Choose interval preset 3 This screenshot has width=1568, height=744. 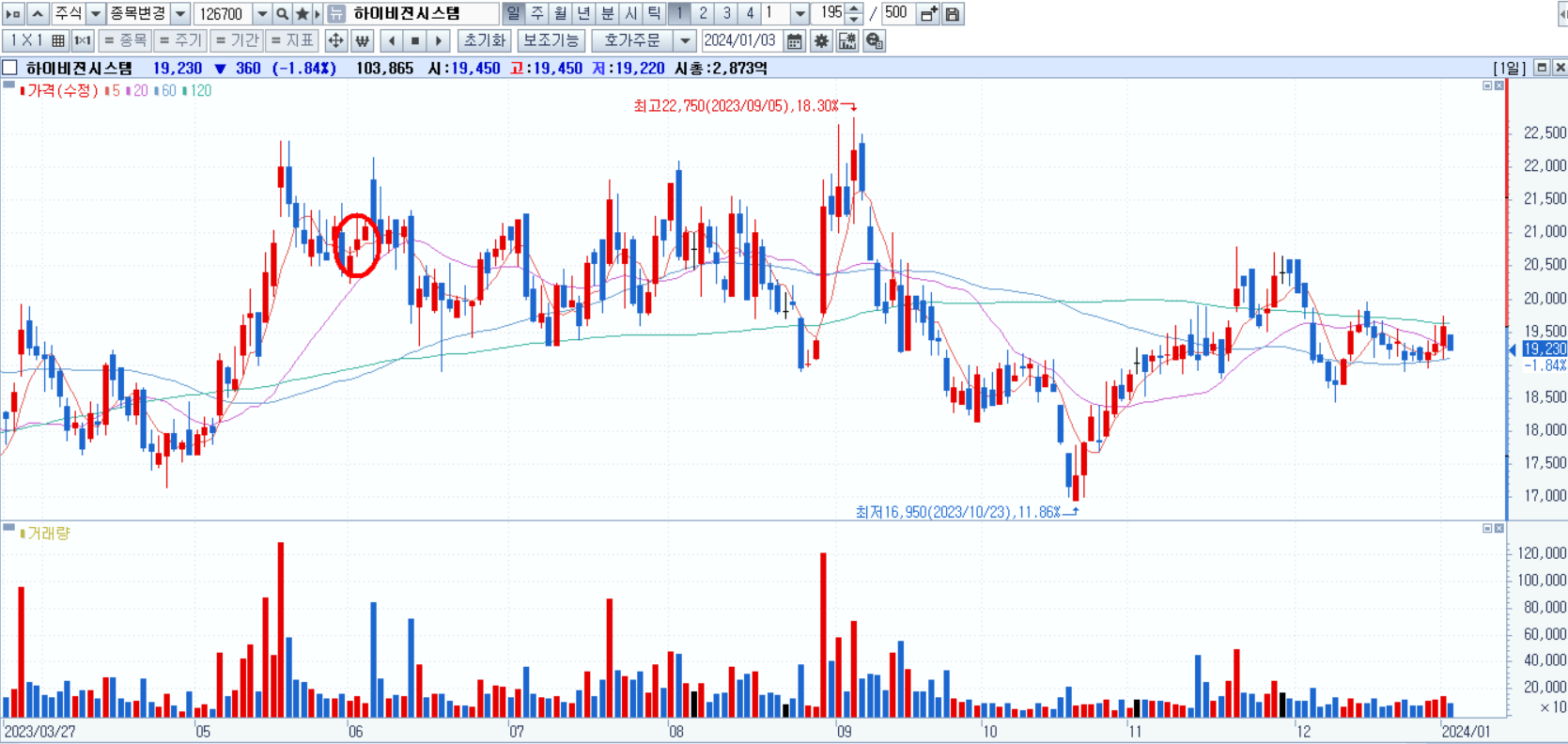tap(726, 14)
